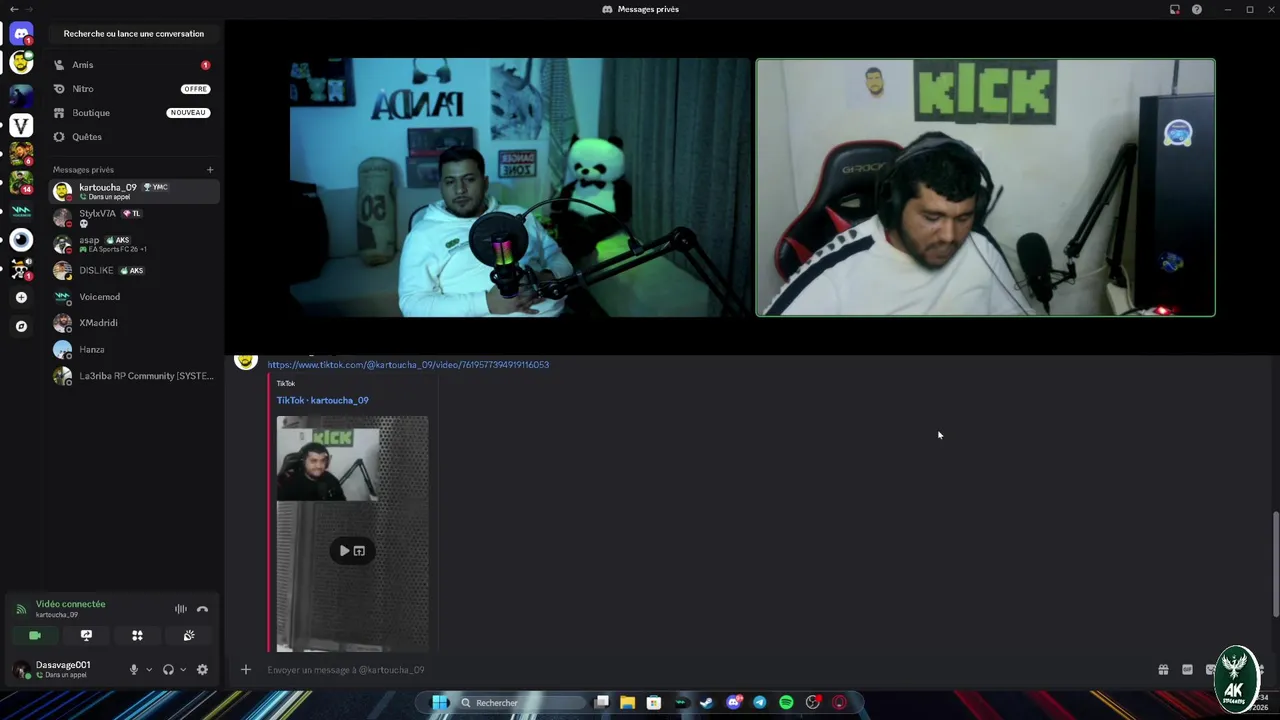Toggle noise suppression waveform icon

[x=181, y=609]
